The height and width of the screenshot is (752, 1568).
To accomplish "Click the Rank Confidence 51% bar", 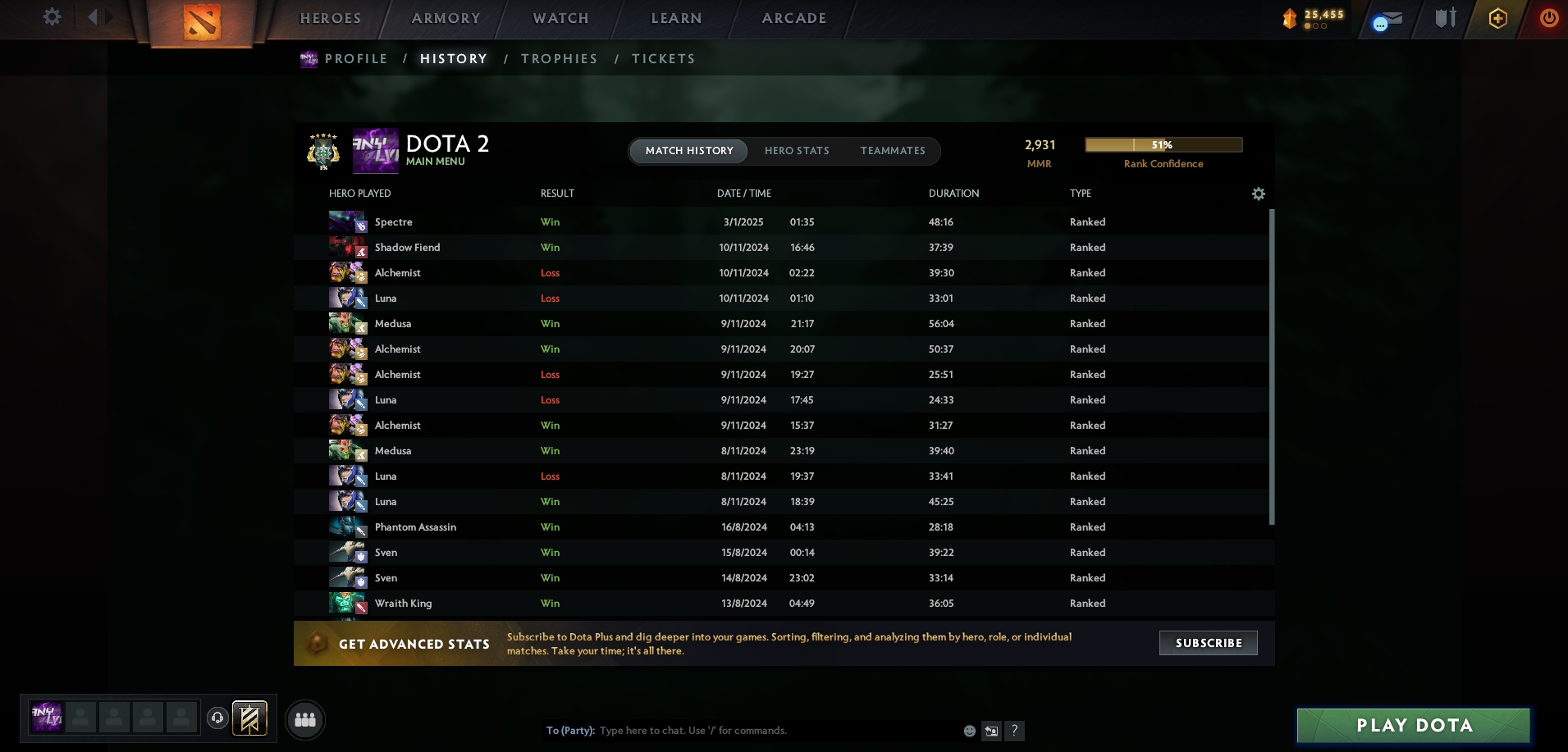I will [x=1163, y=145].
